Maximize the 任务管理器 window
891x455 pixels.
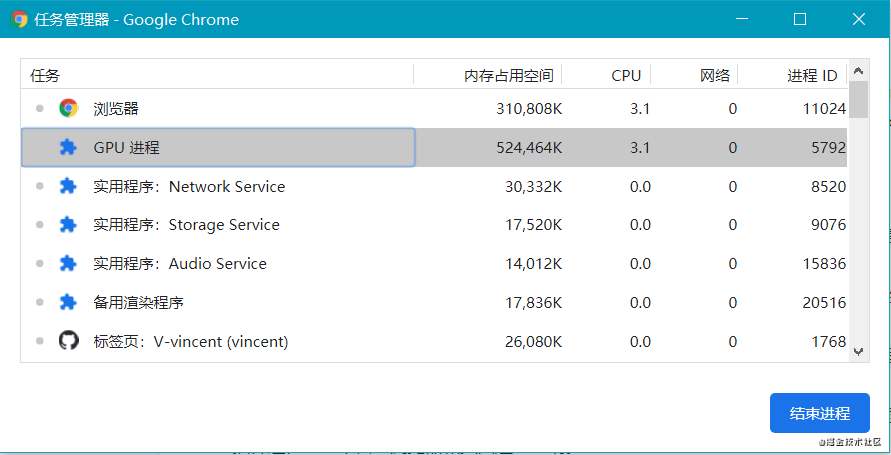(800, 19)
